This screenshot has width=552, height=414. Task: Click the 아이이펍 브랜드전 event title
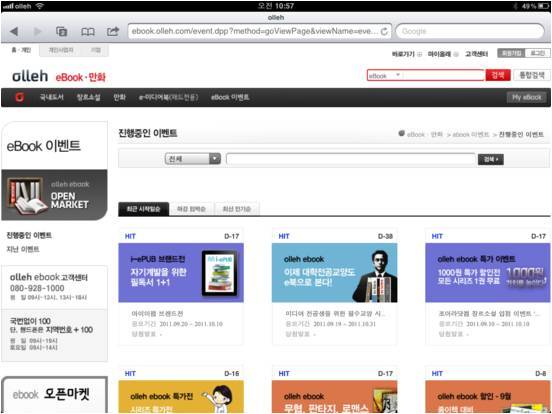[157, 313]
